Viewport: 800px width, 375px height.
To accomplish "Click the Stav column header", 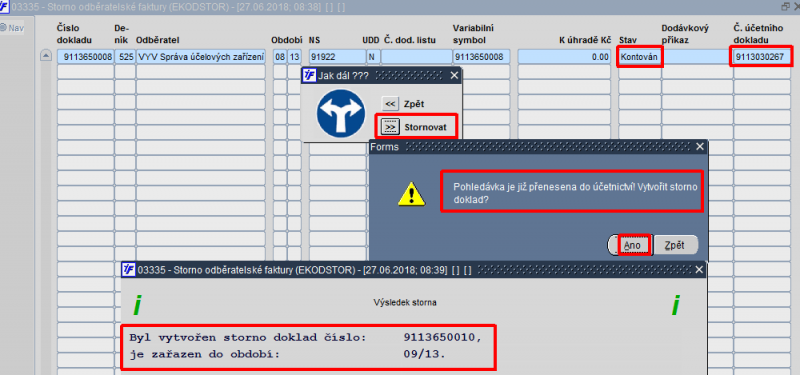I will (x=627, y=40).
